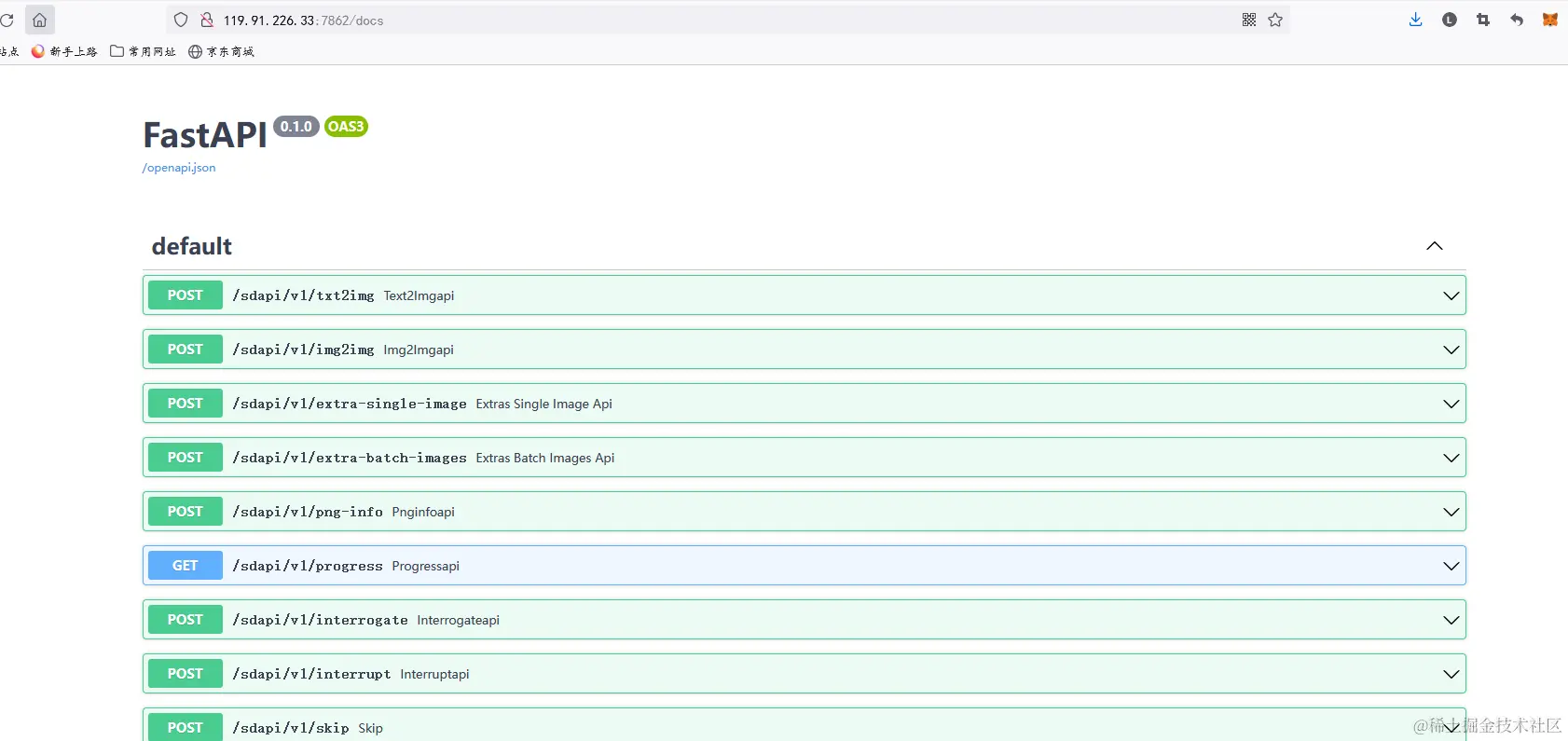Click the /sdapi/v1/extra-single-image path text
Image resolution: width=1568 pixels, height=741 pixels.
click(x=350, y=404)
